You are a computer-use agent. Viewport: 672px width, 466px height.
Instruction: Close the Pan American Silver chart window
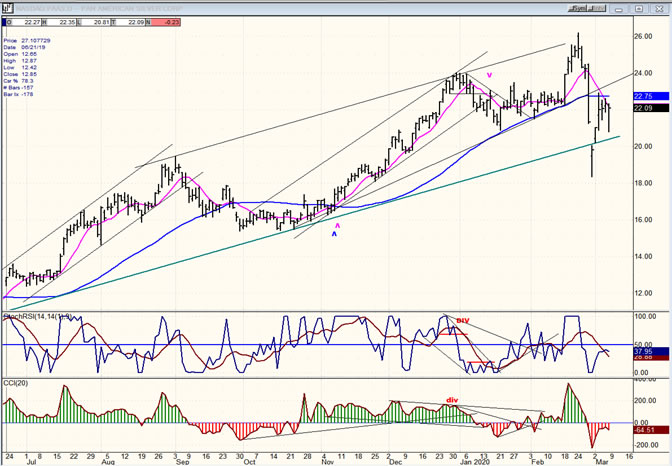click(x=659, y=6)
